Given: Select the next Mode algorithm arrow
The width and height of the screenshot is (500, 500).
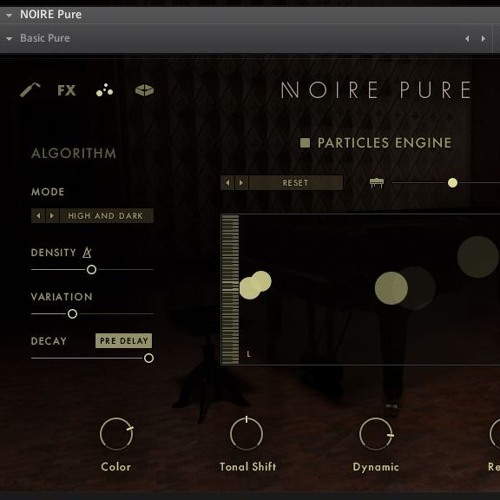Looking at the screenshot, I should (52, 216).
